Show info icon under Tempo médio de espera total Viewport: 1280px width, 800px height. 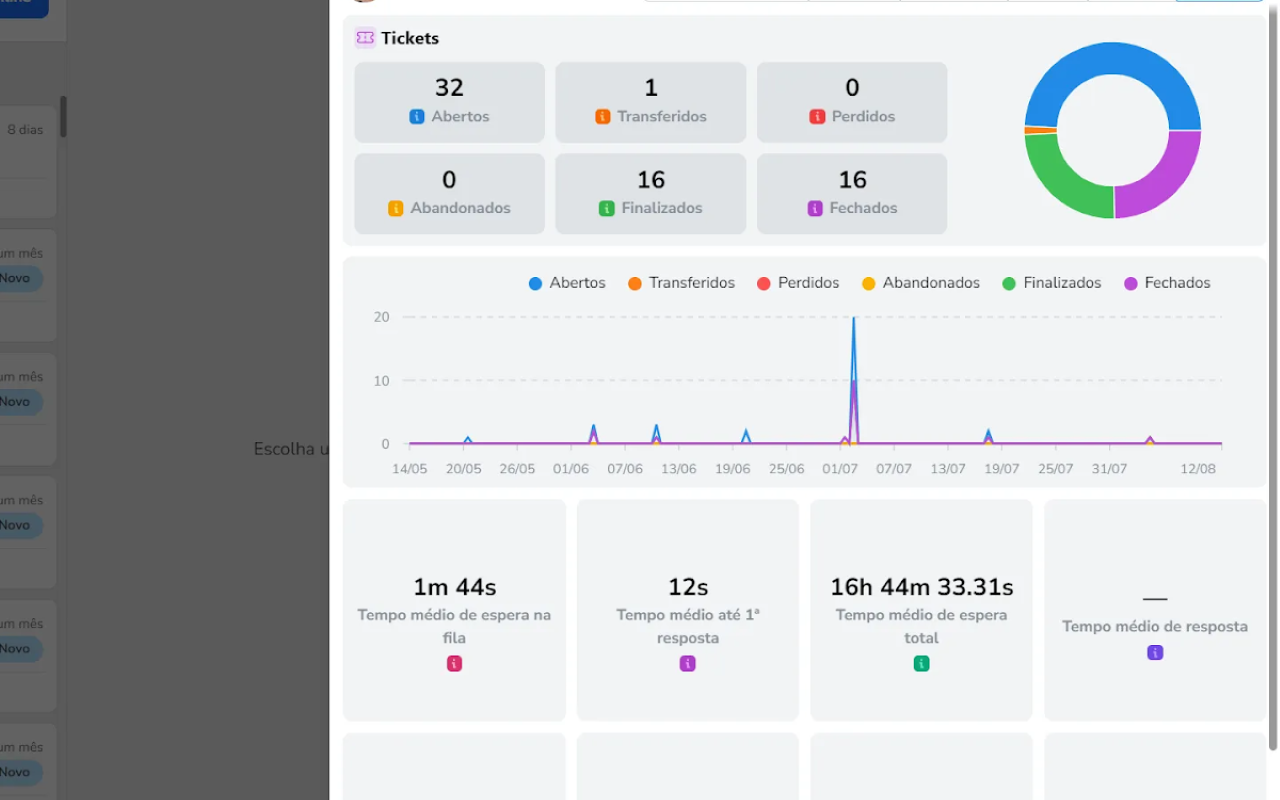(921, 663)
